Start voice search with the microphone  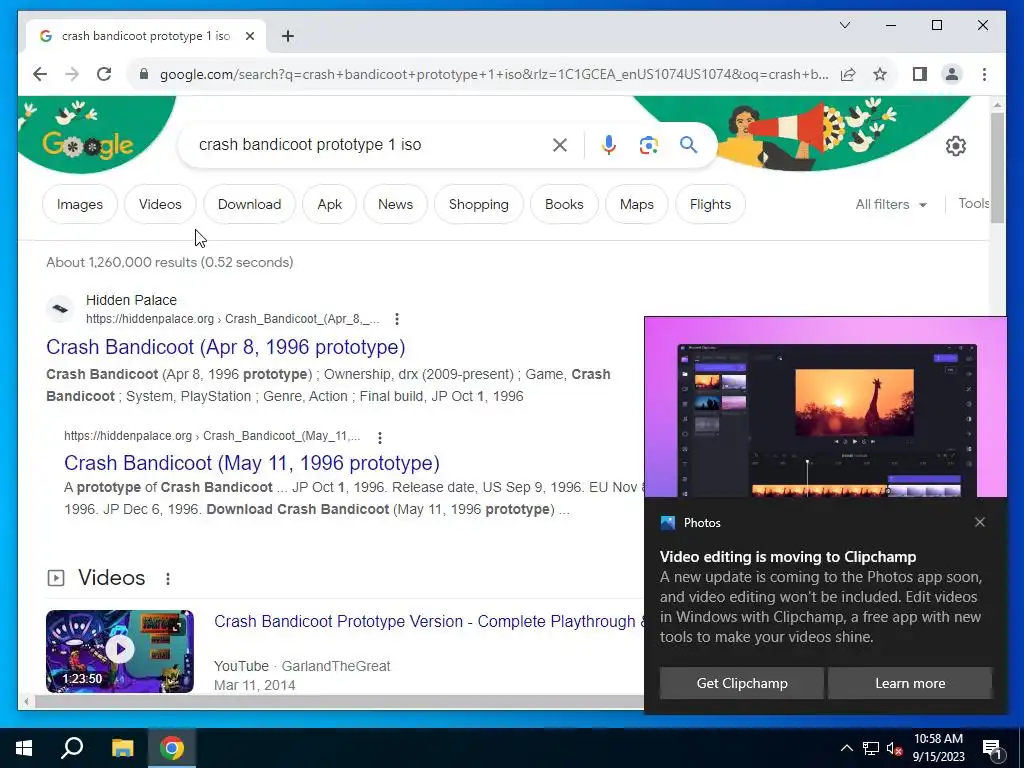point(609,145)
